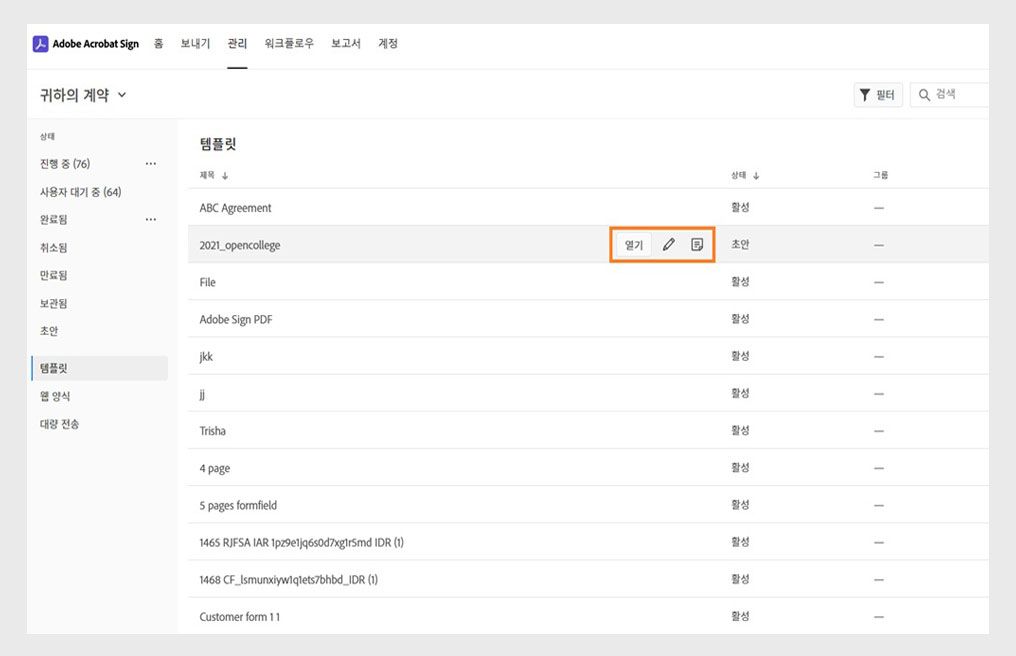Click the sort arrow beside 상태 column
Image resolution: width=1016 pixels, height=656 pixels.
755,174
